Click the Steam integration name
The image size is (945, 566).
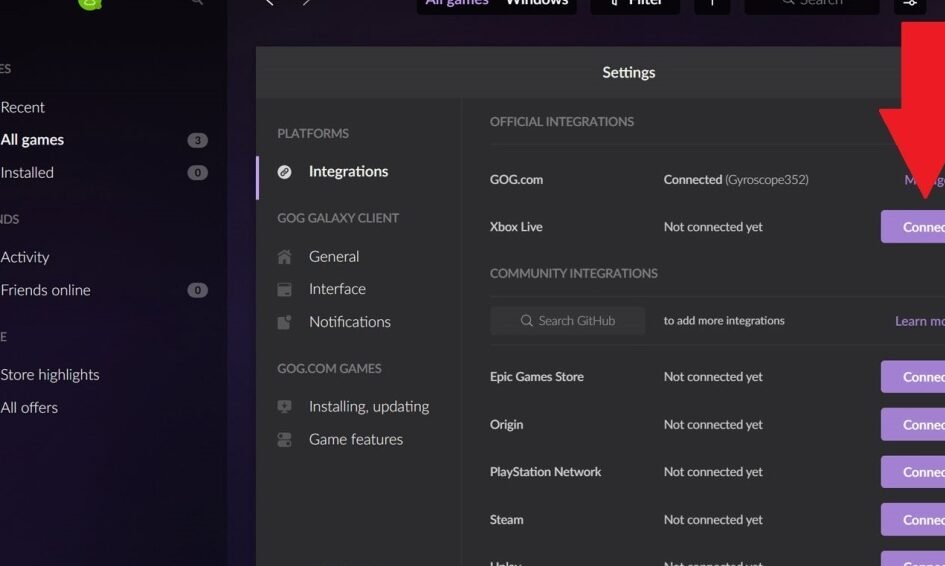[506, 520]
